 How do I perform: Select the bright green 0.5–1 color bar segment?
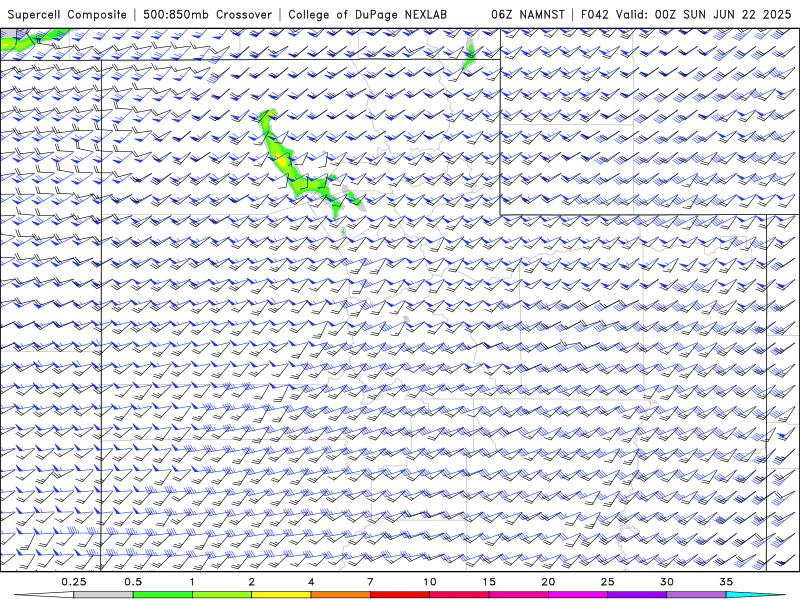163,595
